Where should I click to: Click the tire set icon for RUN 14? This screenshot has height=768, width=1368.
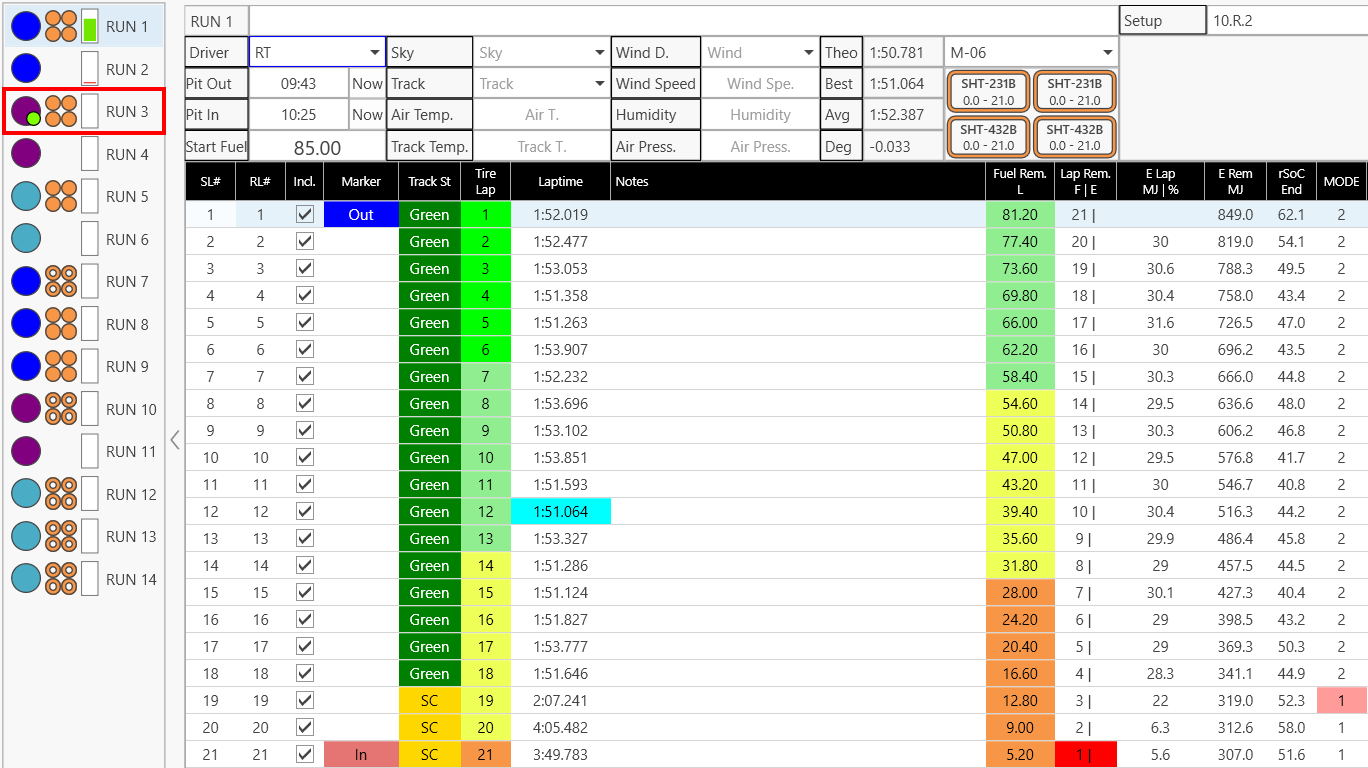click(x=61, y=579)
